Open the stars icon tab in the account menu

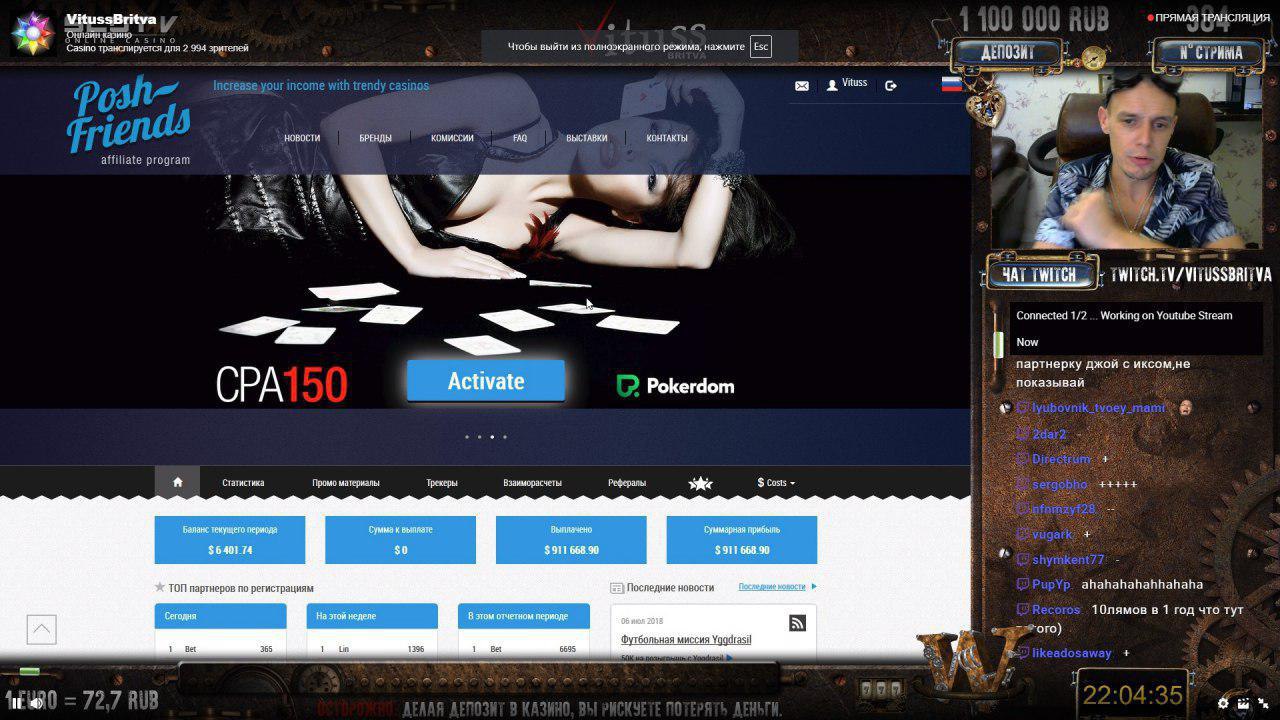(701, 483)
